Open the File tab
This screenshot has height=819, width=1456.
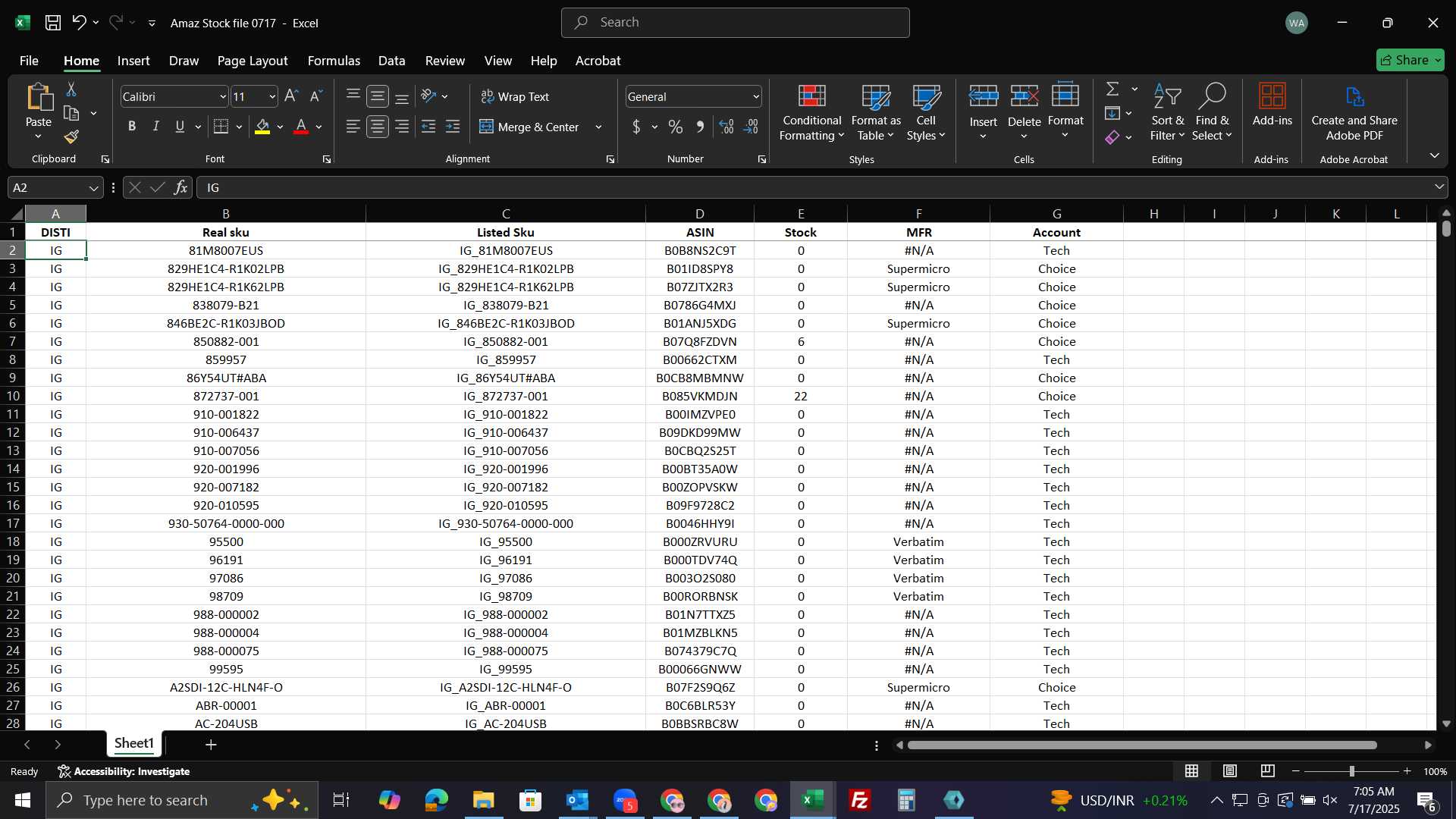[29, 61]
